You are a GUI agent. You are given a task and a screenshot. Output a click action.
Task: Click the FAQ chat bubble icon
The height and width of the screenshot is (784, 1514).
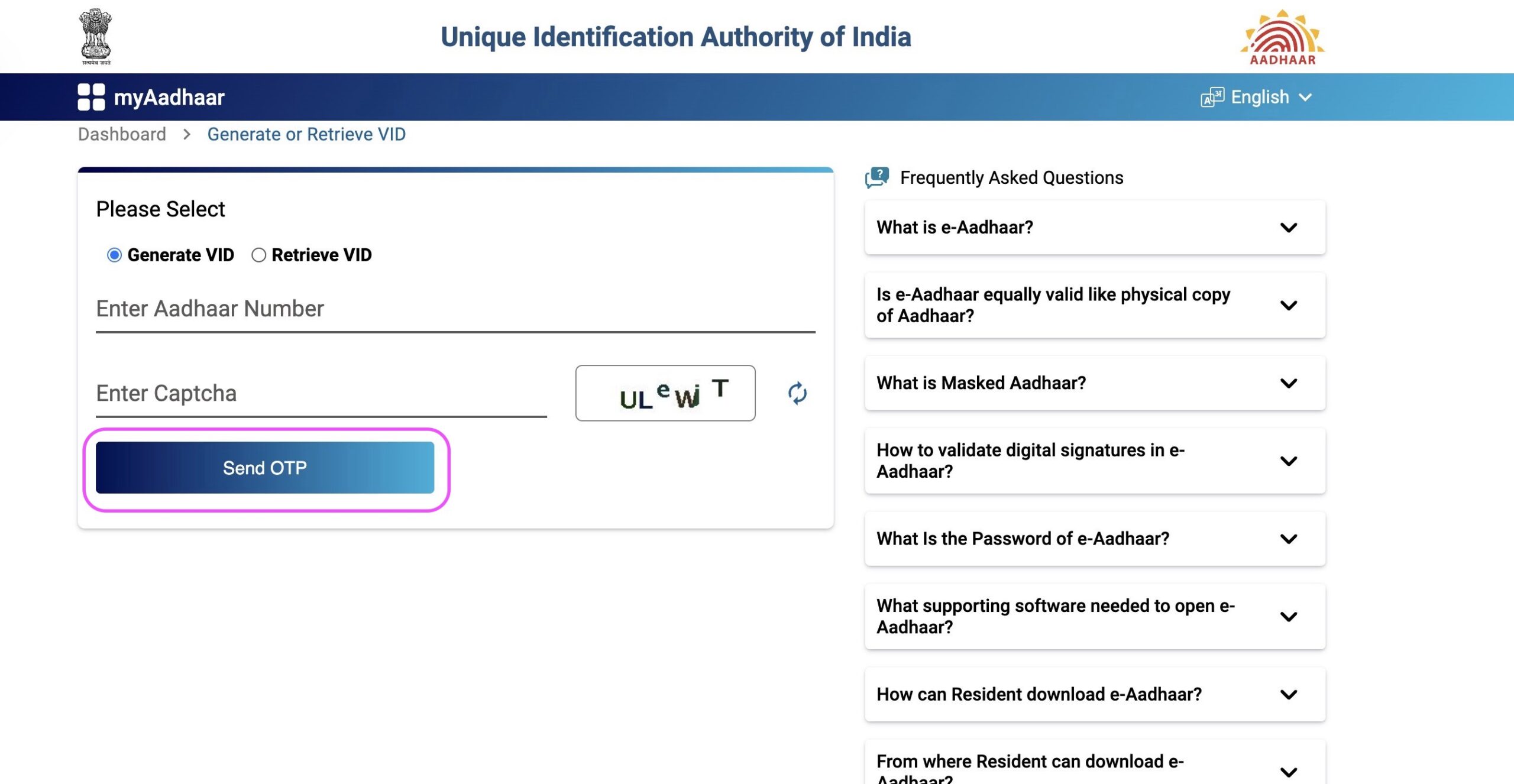tap(877, 177)
